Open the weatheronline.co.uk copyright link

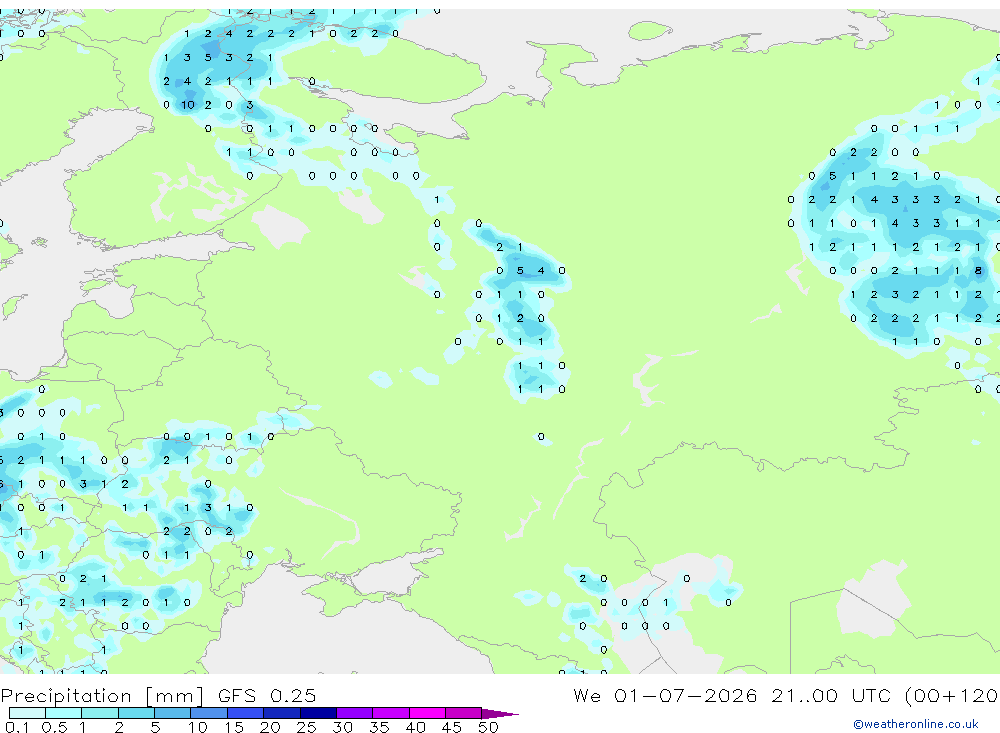click(916, 724)
